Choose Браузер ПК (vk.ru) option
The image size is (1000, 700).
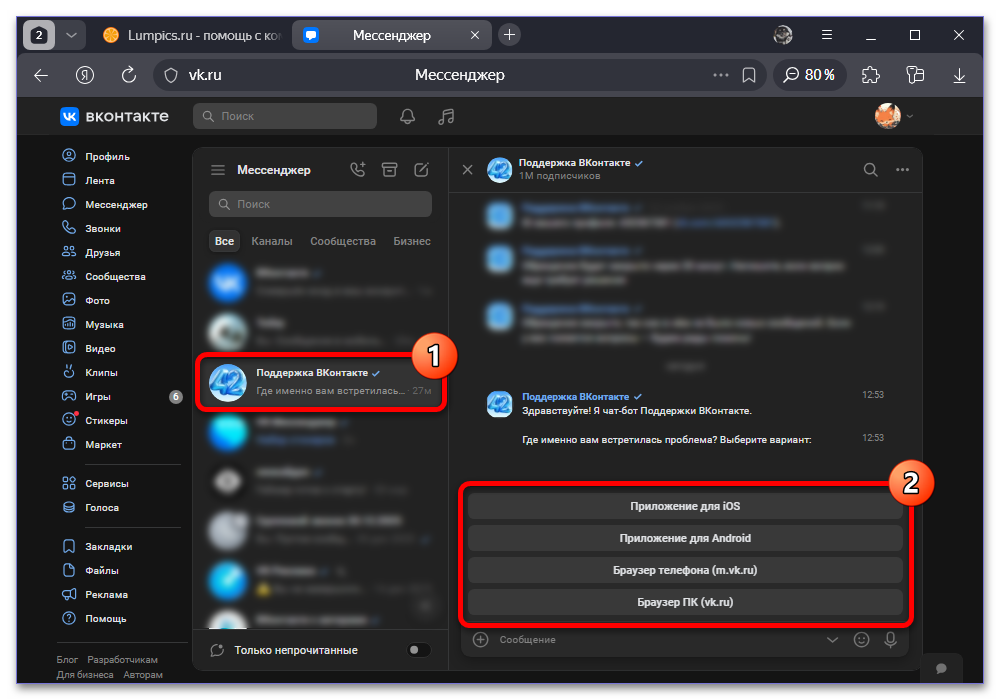(685, 602)
